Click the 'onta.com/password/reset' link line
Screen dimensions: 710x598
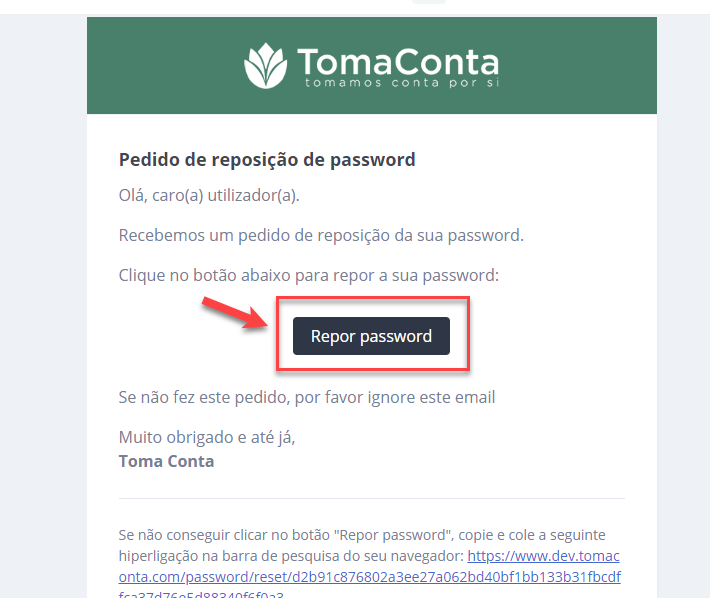(369, 577)
